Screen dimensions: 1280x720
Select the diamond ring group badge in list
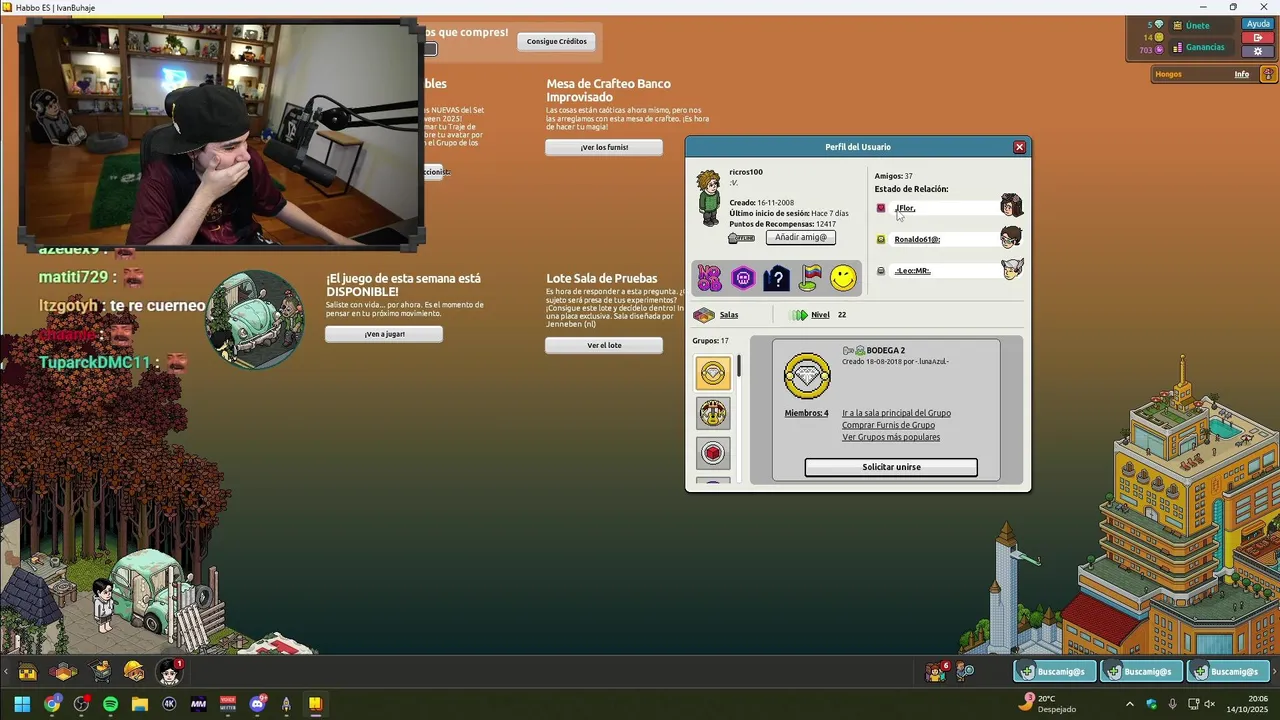pyautogui.click(x=713, y=373)
